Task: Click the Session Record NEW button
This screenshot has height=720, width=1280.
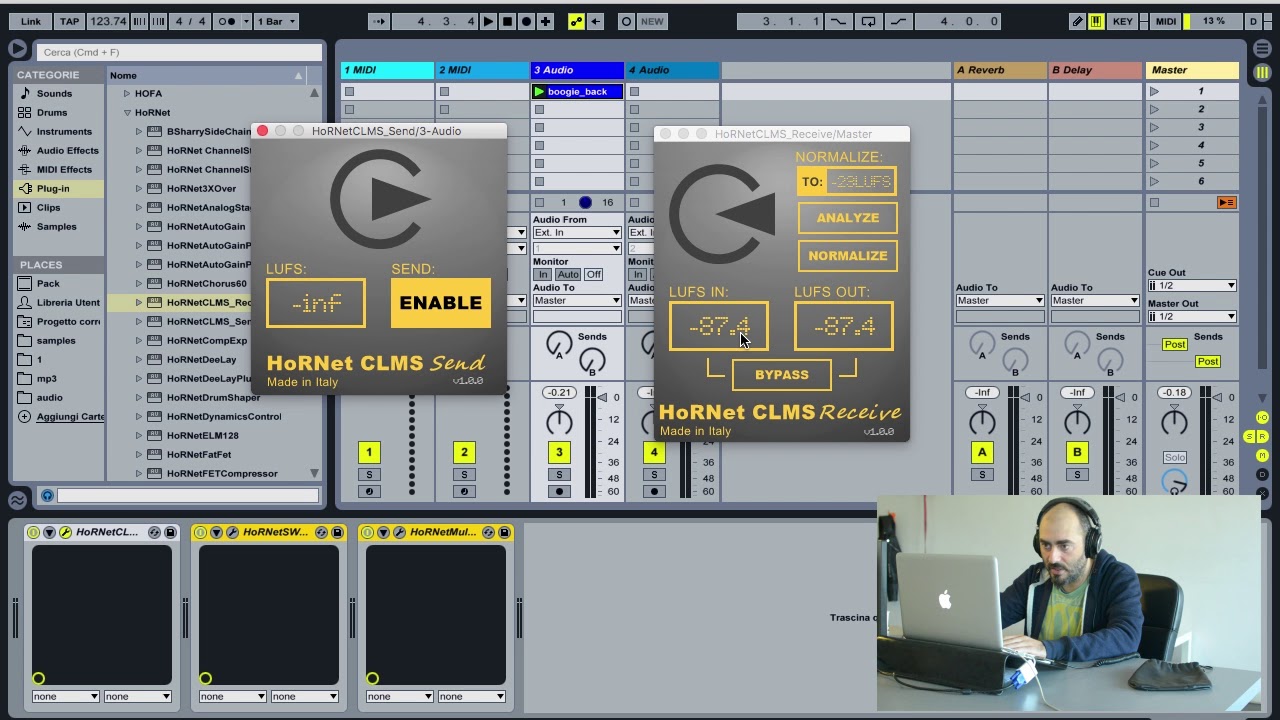Action: coord(652,21)
